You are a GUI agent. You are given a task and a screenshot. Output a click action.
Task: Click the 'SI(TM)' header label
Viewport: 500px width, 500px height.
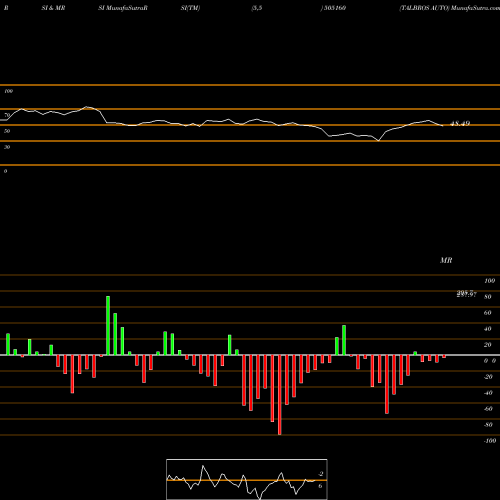(190, 8)
